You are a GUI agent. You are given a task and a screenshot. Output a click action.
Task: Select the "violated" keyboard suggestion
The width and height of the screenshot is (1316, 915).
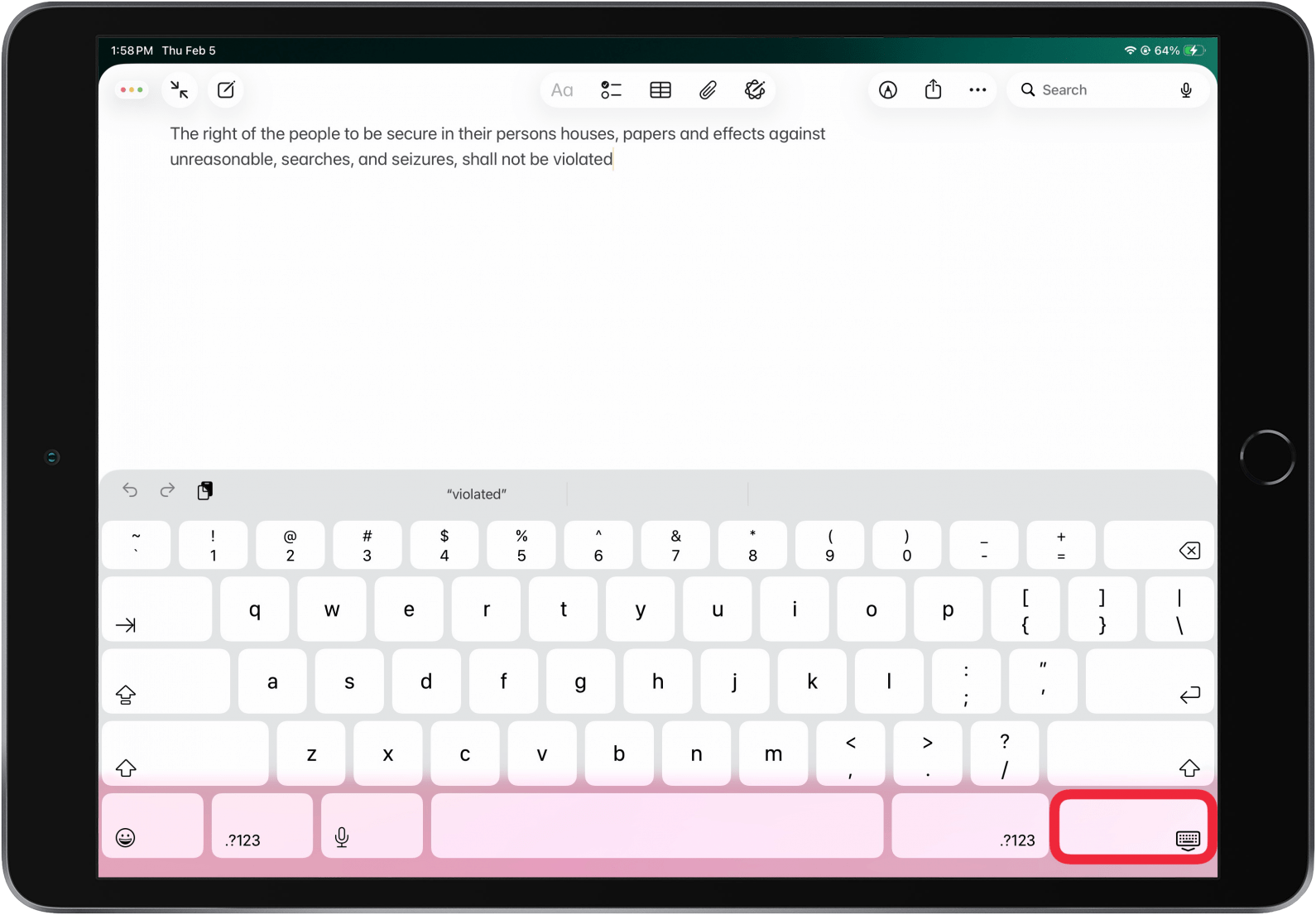[x=477, y=494]
